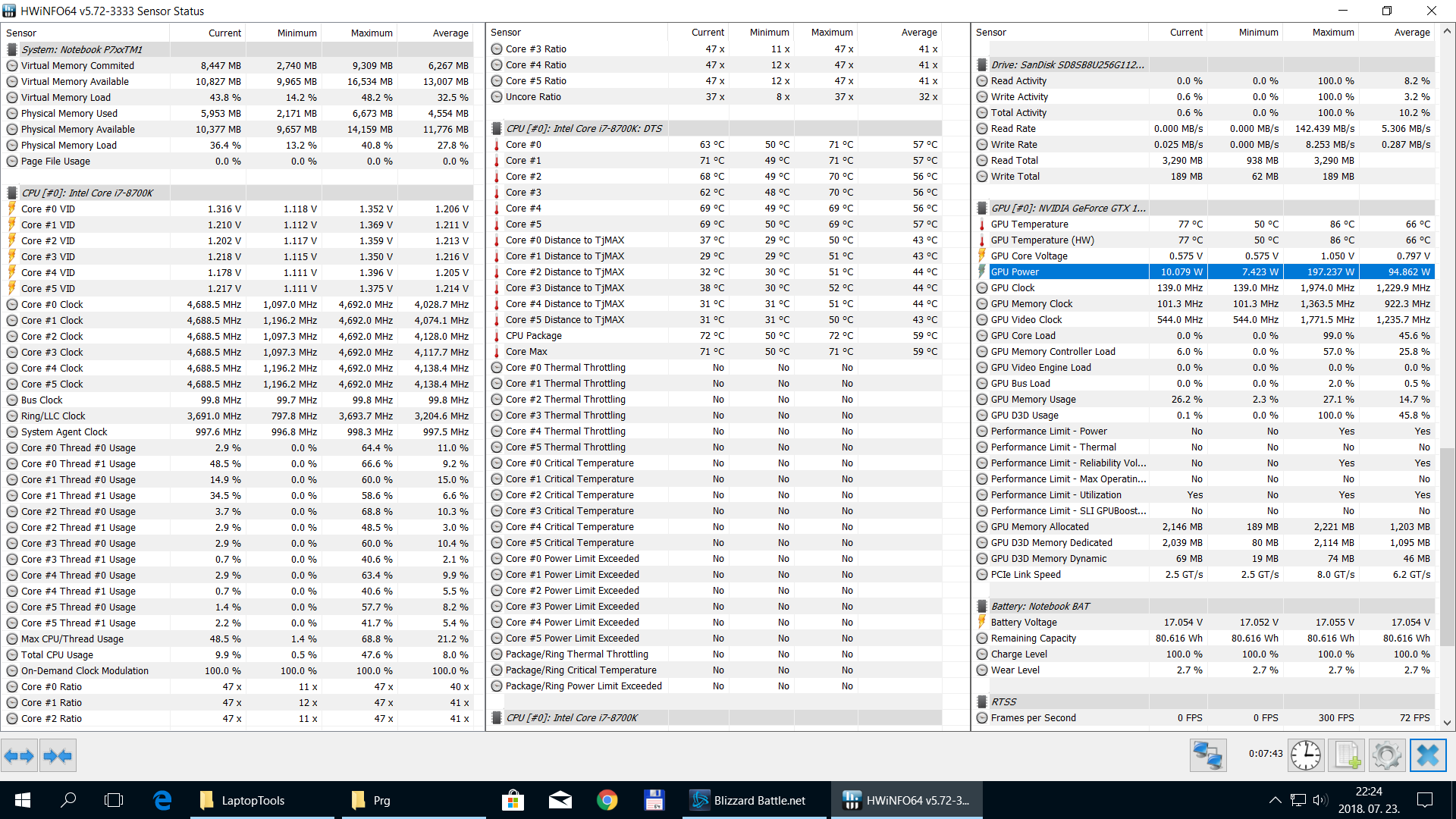Click the expand columns arrows button
The height and width of the screenshot is (819, 1456).
point(19,755)
